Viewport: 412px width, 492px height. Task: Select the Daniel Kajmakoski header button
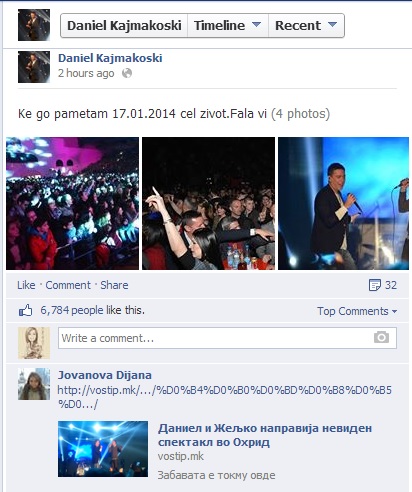[124, 25]
